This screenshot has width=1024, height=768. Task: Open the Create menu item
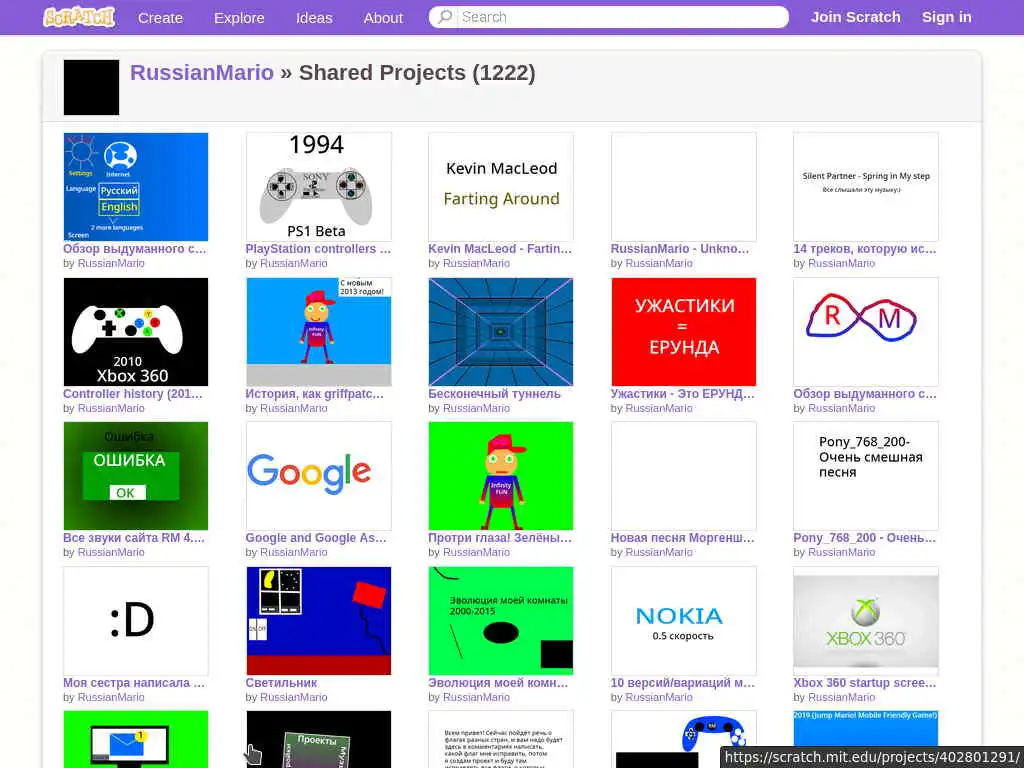(160, 18)
